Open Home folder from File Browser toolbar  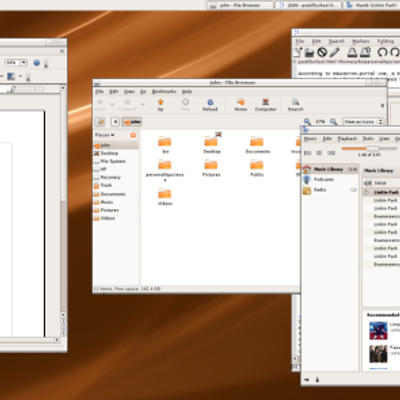(x=240, y=105)
